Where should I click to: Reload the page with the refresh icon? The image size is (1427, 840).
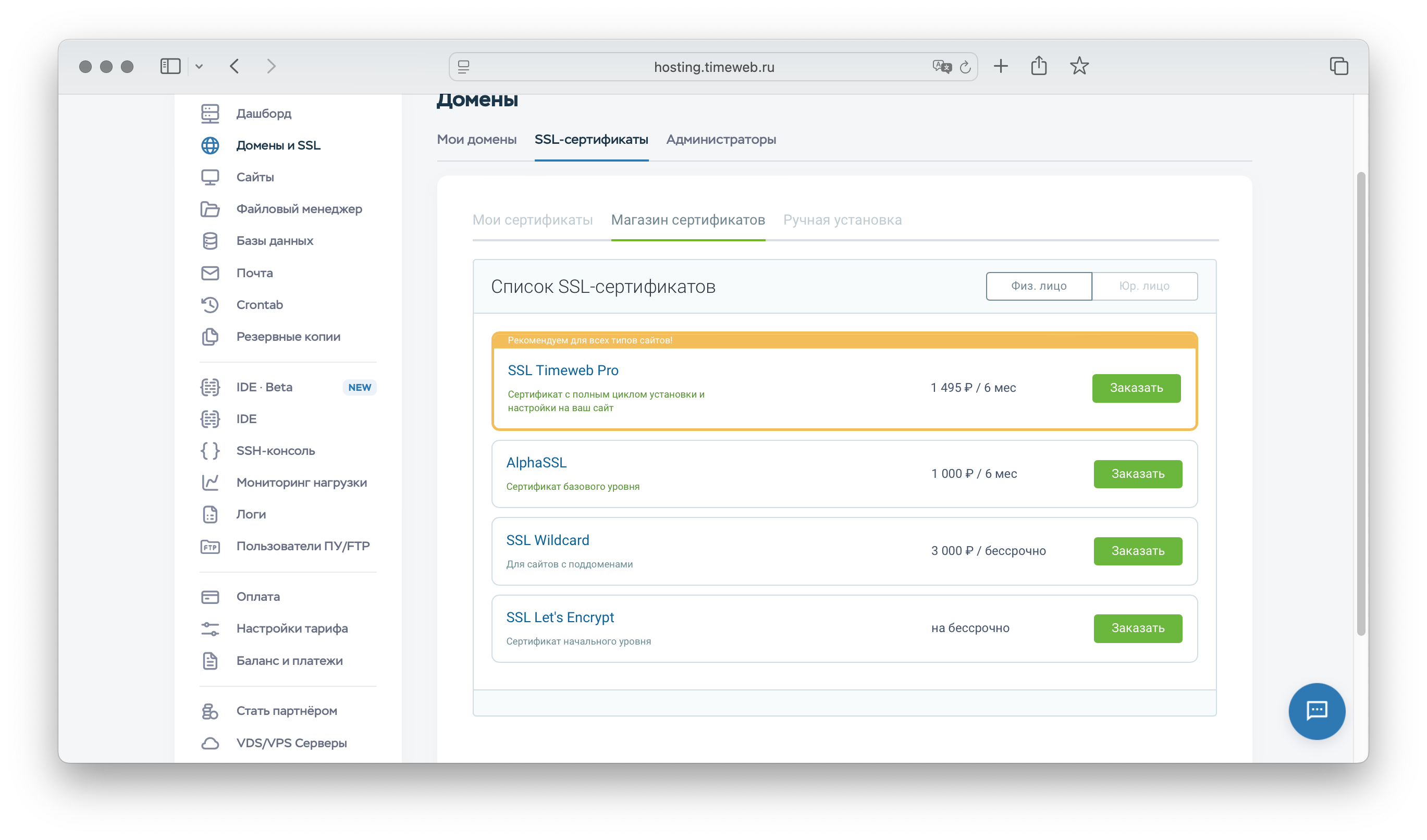pyautogui.click(x=965, y=67)
